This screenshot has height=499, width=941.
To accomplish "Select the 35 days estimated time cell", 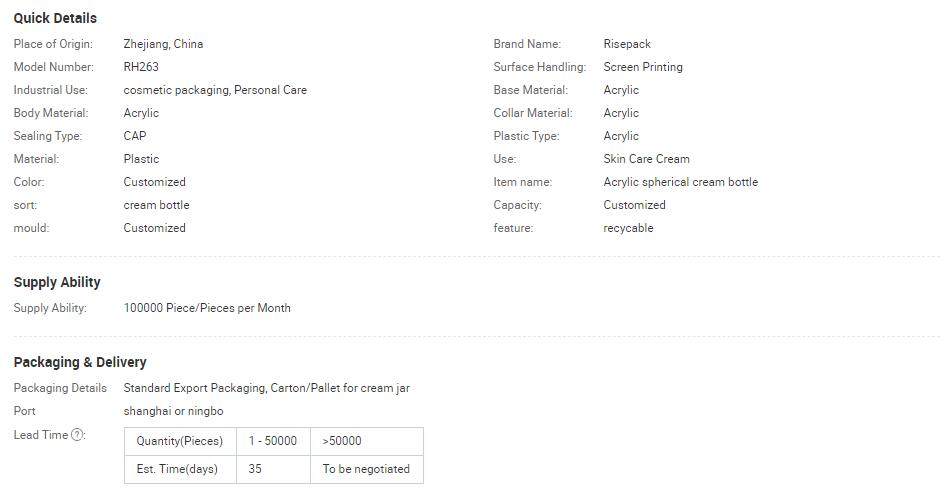I will click(x=274, y=470).
